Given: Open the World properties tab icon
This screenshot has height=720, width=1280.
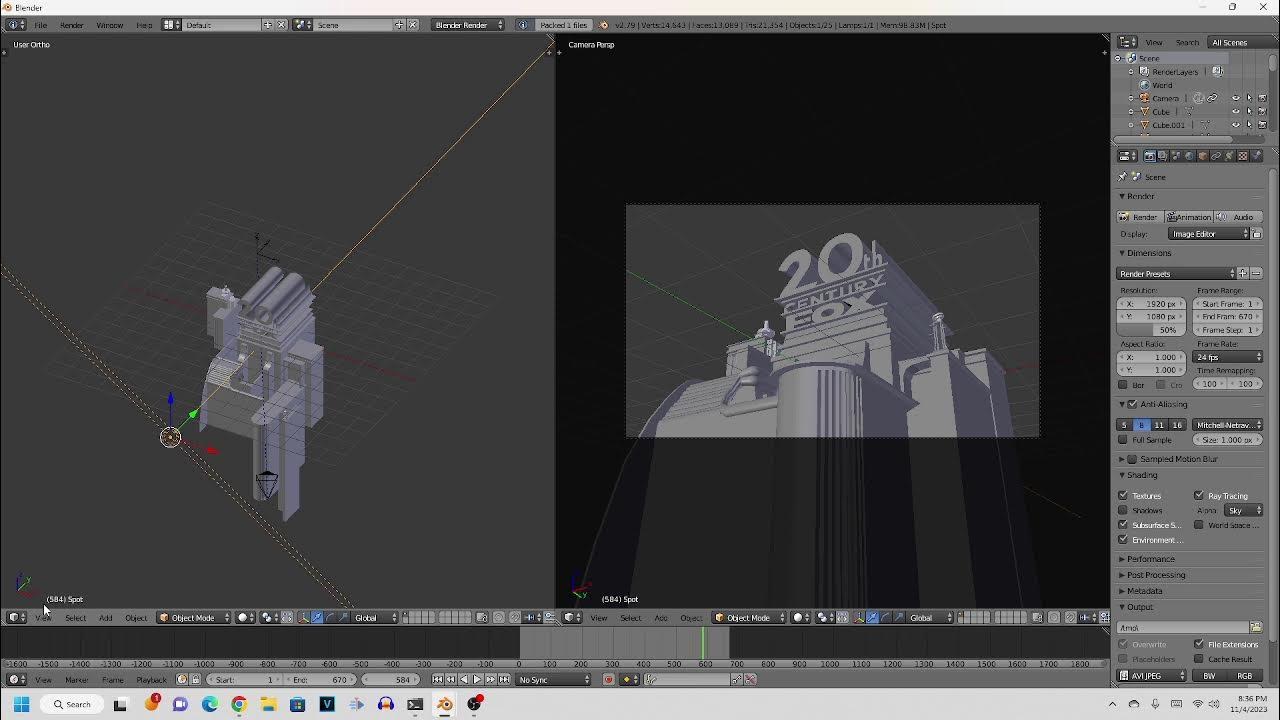Looking at the screenshot, I should pyautogui.click(x=1189, y=156).
